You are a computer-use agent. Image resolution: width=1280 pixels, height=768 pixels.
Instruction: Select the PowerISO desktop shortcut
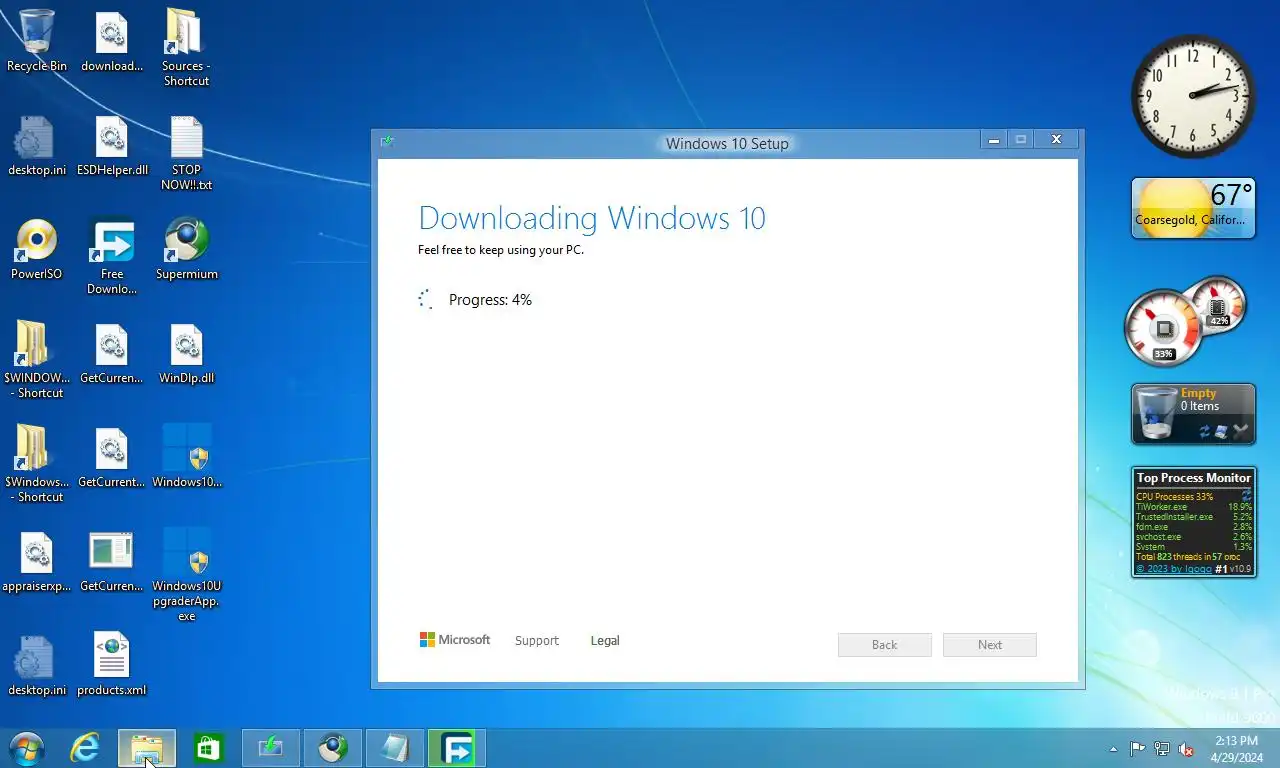coord(37,250)
